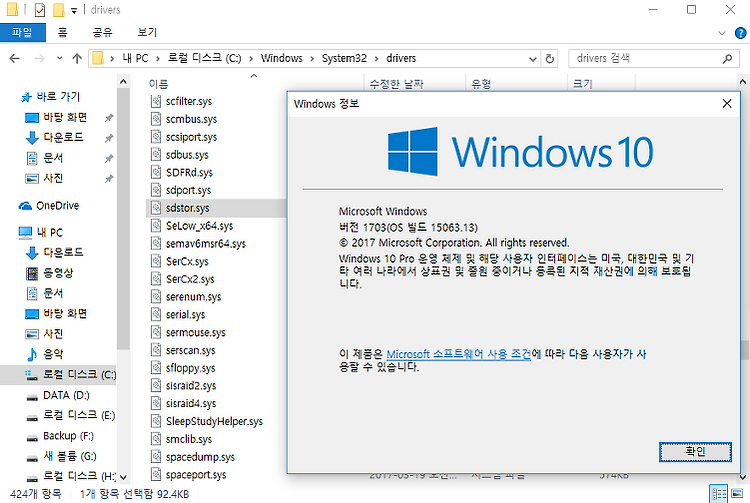The image size is (750, 503).
Task: Select SleepStudyHelper.sys file icon
Action: [155, 421]
